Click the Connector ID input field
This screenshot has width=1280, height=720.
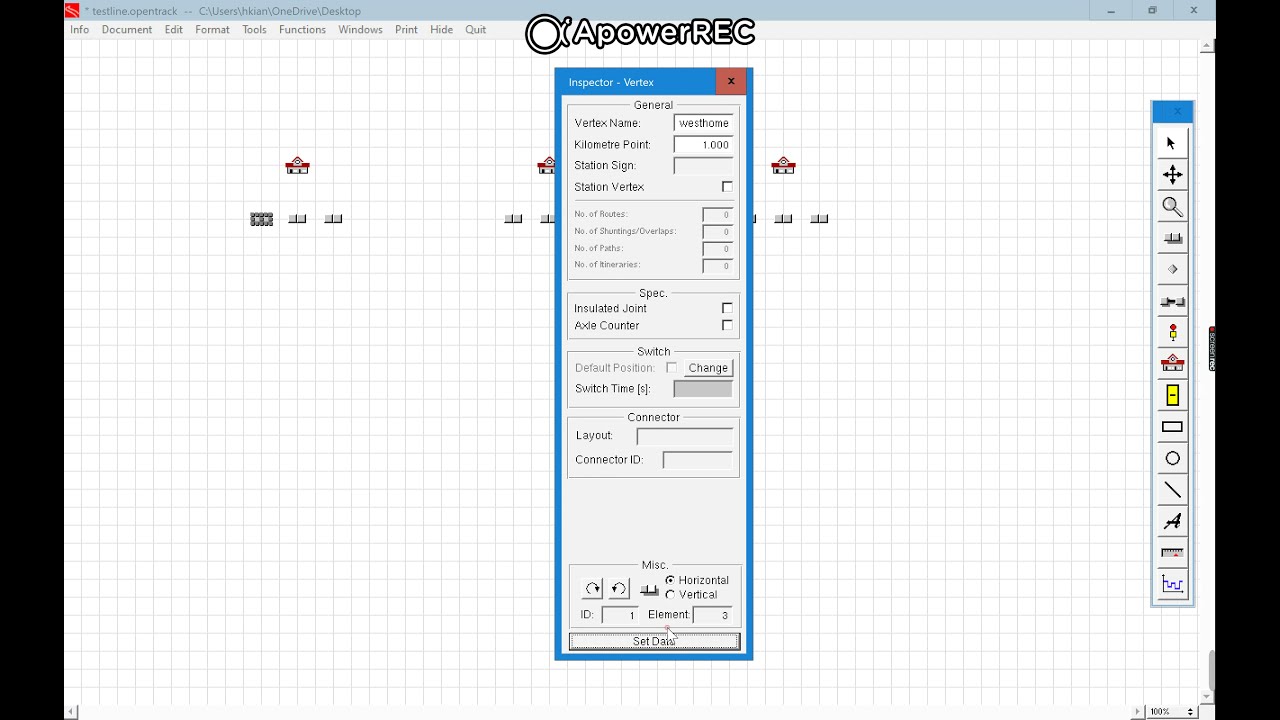(697, 460)
